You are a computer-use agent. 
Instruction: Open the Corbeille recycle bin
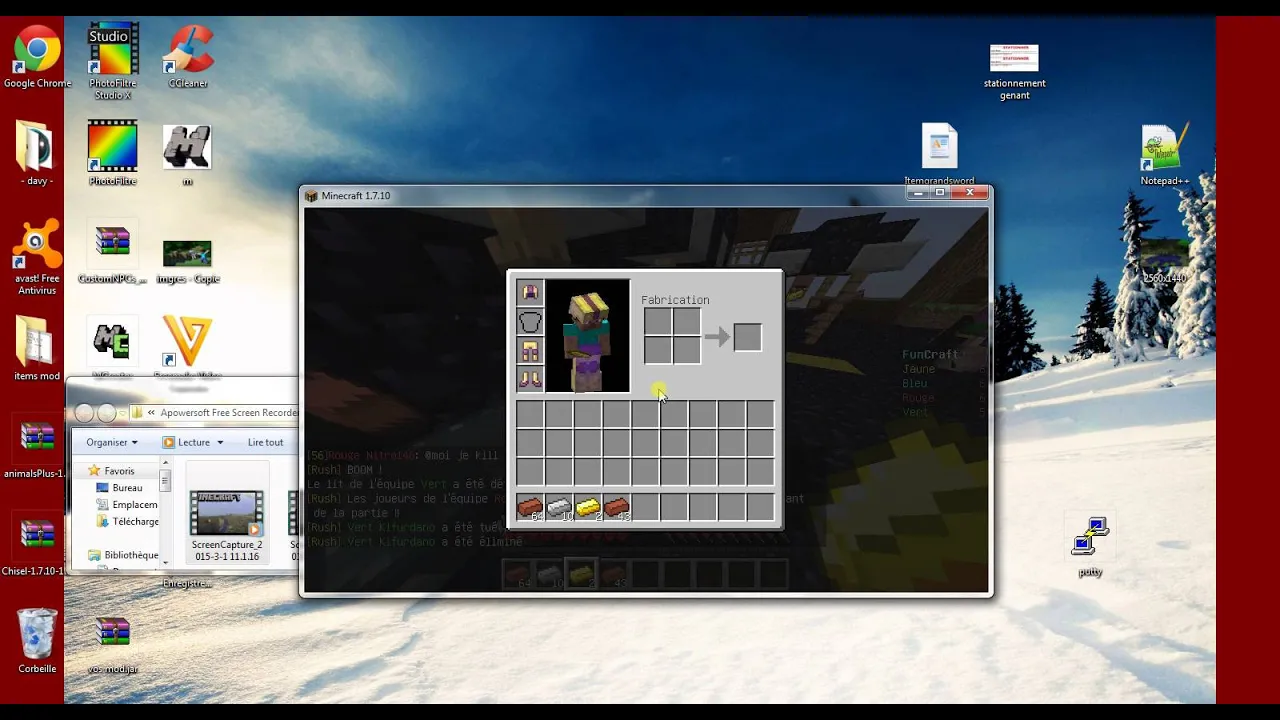pos(37,640)
